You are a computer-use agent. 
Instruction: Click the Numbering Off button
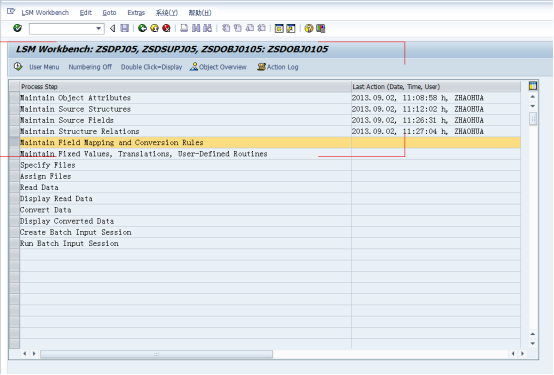[90, 67]
